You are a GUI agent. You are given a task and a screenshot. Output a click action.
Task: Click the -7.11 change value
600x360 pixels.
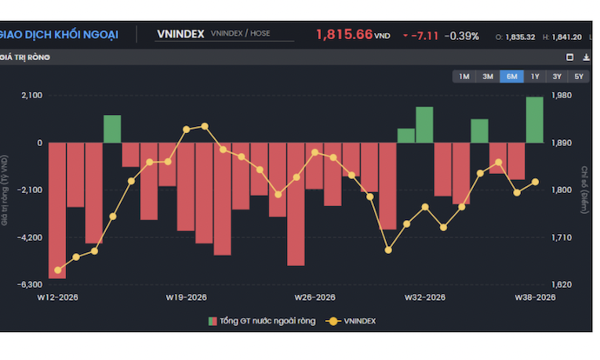(x=425, y=36)
